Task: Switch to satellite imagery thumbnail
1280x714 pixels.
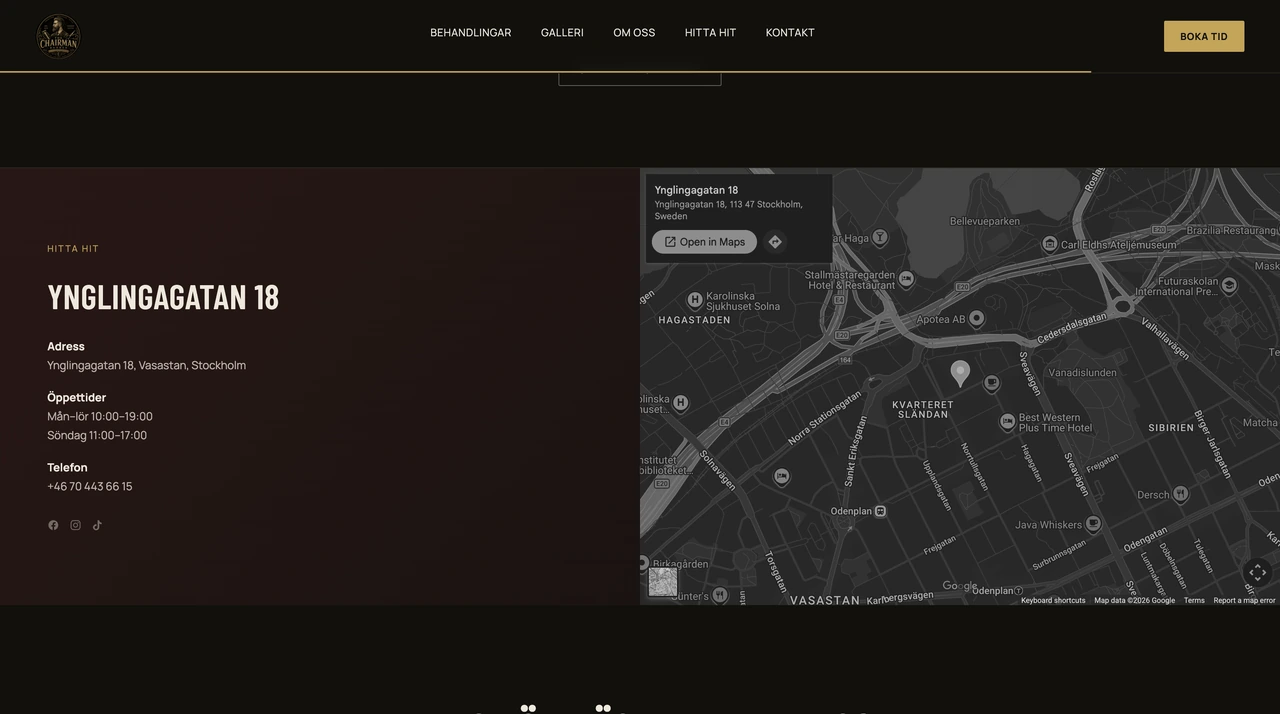Action: (663, 582)
